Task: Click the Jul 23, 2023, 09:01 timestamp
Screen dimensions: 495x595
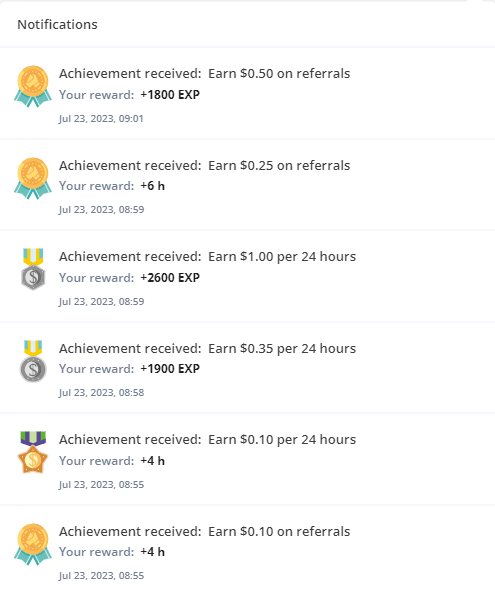Action: point(101,118)
